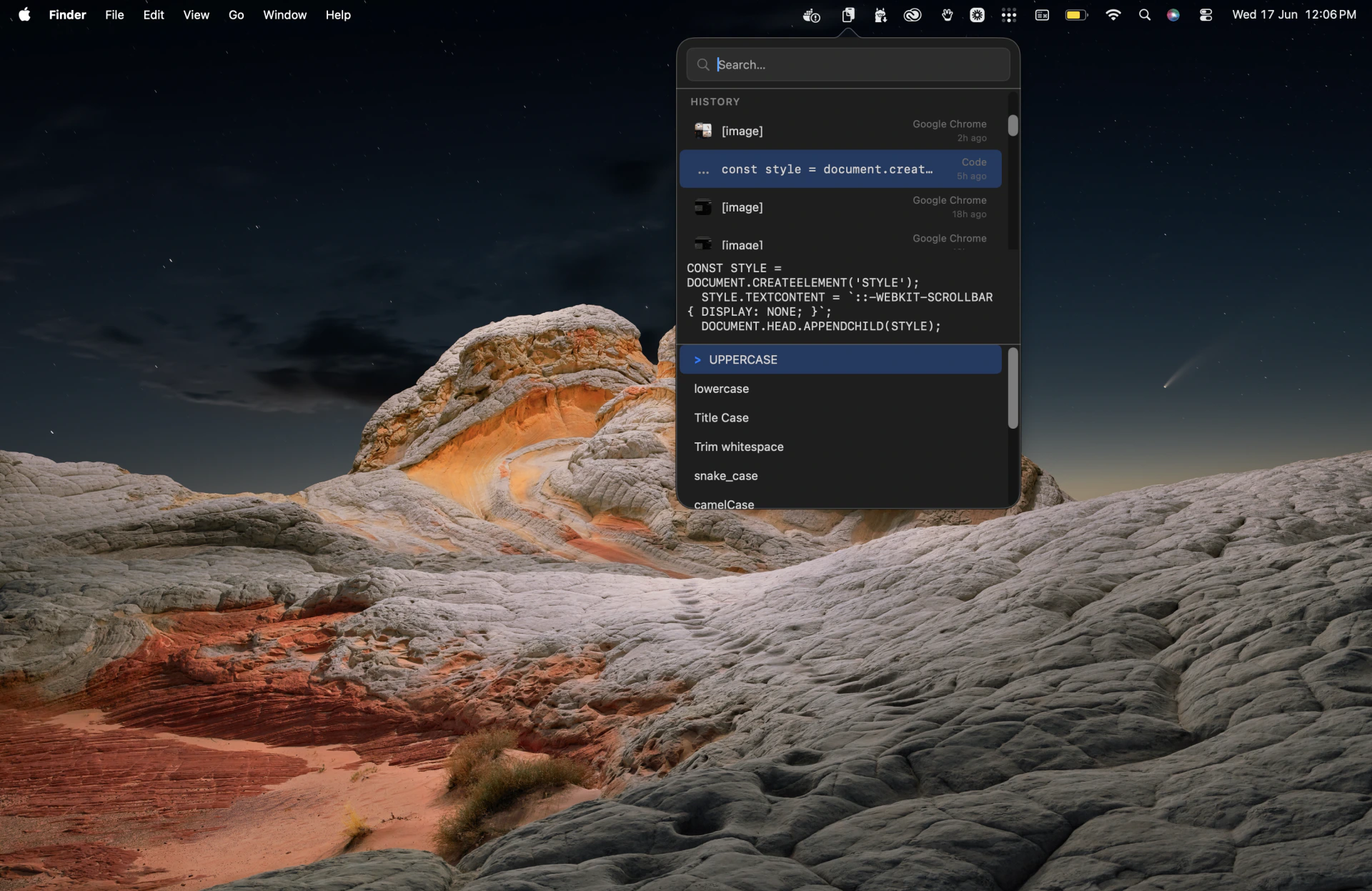Click the HISTORY section header

pos(715,102)
